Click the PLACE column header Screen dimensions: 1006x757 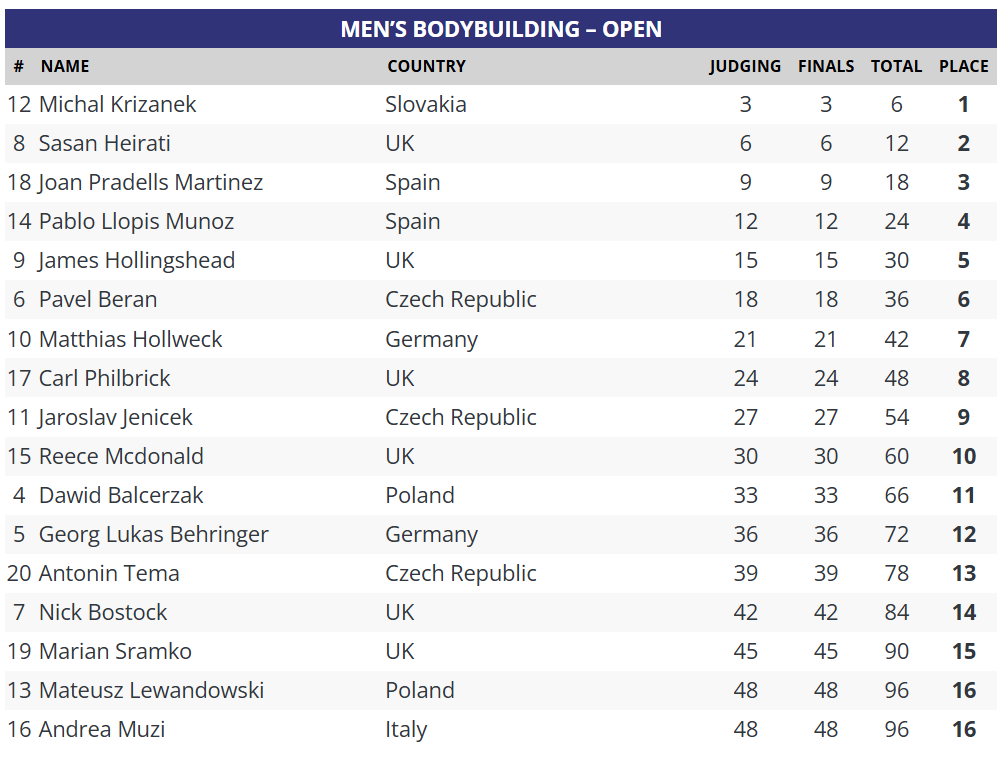963,66
